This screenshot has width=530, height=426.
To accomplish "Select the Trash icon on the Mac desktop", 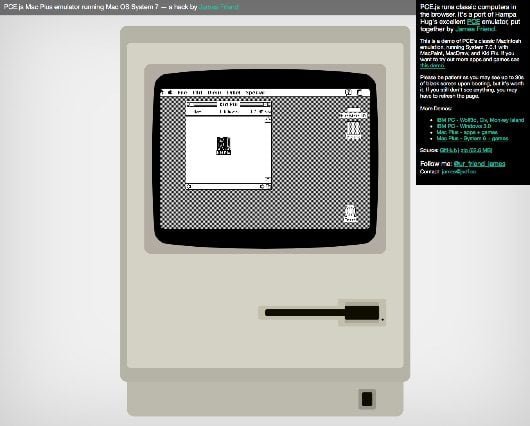I will pos(351,214).
